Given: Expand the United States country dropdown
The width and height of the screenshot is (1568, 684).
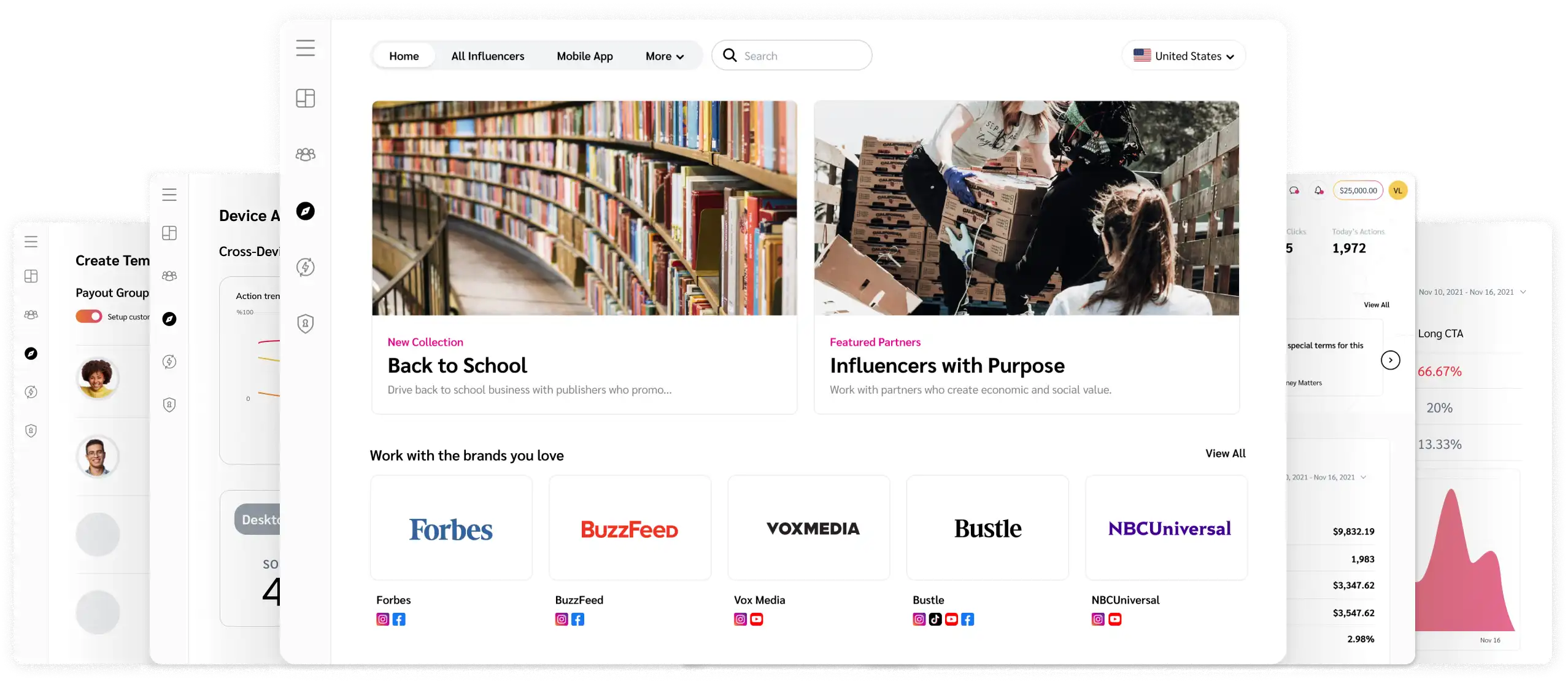Looking at the screenshot, I should [1183, 56].
